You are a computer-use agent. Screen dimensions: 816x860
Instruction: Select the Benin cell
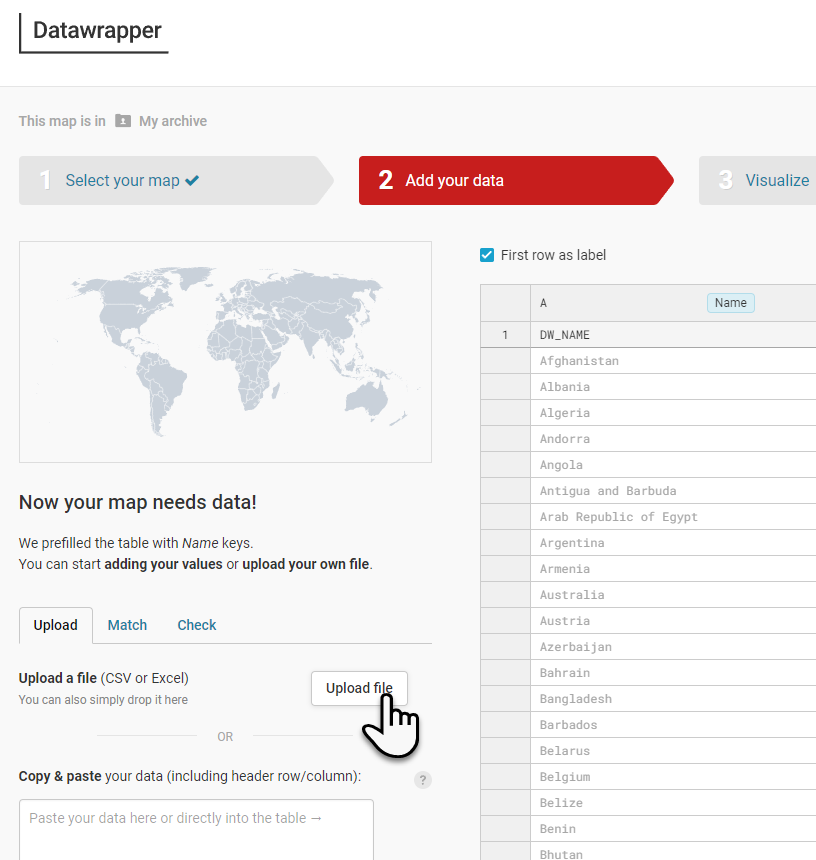(x=673, y=829)
